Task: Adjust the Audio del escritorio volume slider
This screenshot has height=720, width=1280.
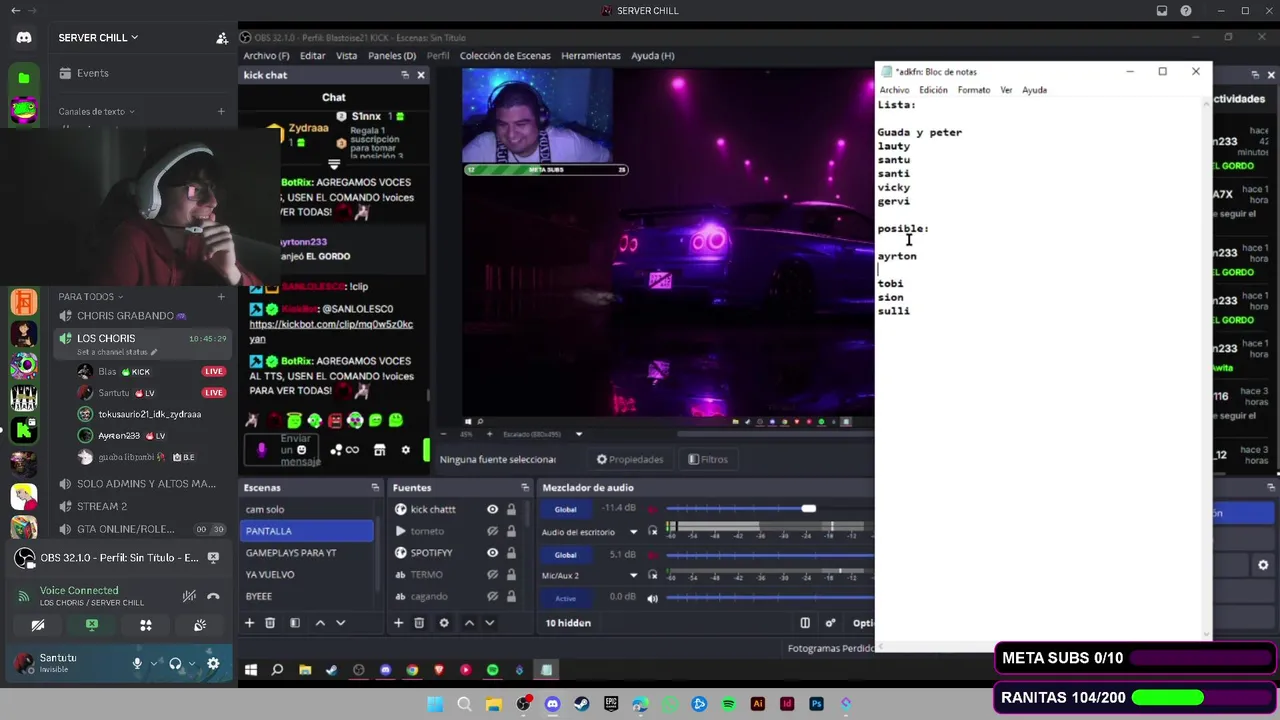Action: (769, 509)
